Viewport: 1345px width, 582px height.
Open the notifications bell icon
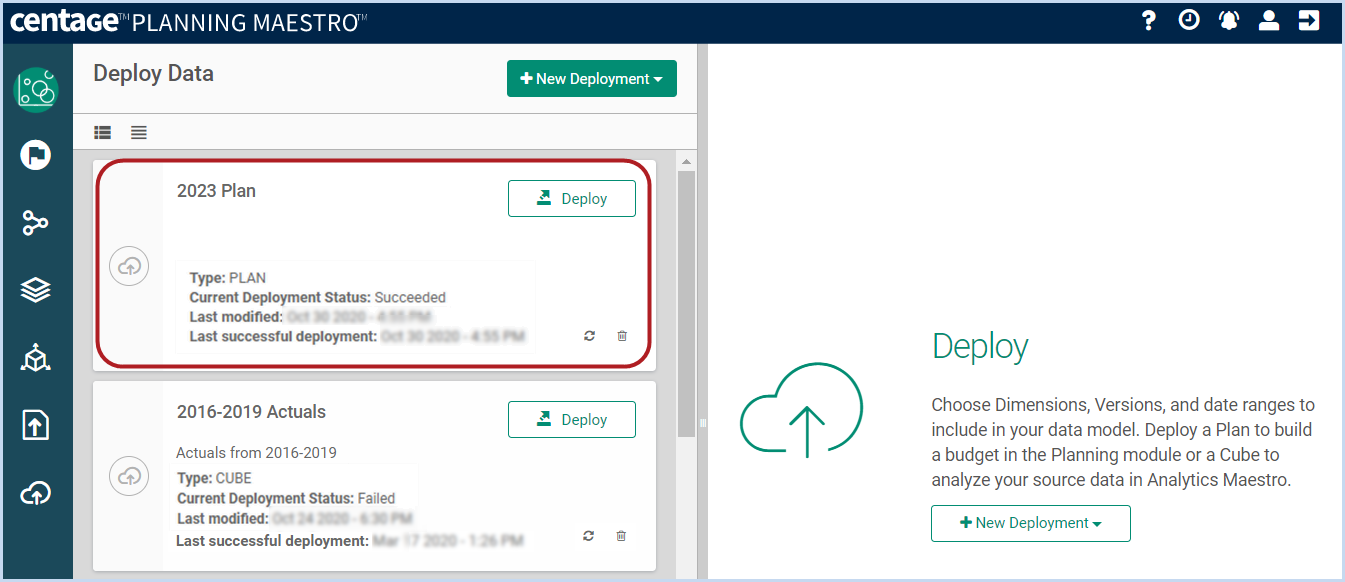point(1229,20)
